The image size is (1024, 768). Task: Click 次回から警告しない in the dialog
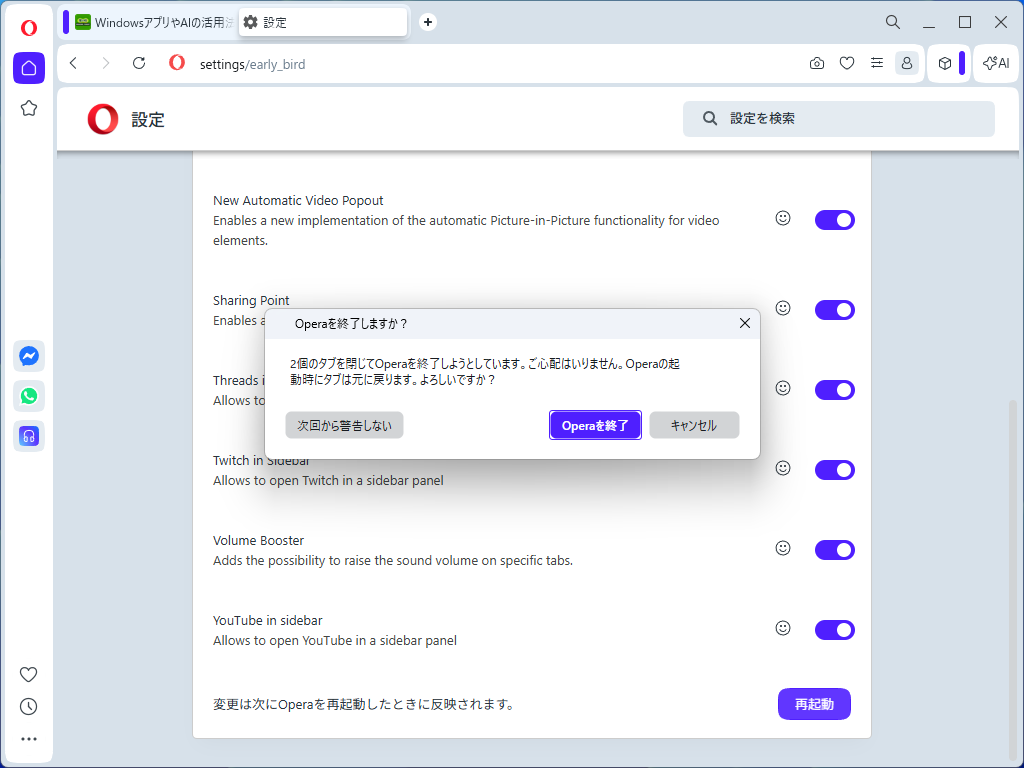[x=344, y=425]
